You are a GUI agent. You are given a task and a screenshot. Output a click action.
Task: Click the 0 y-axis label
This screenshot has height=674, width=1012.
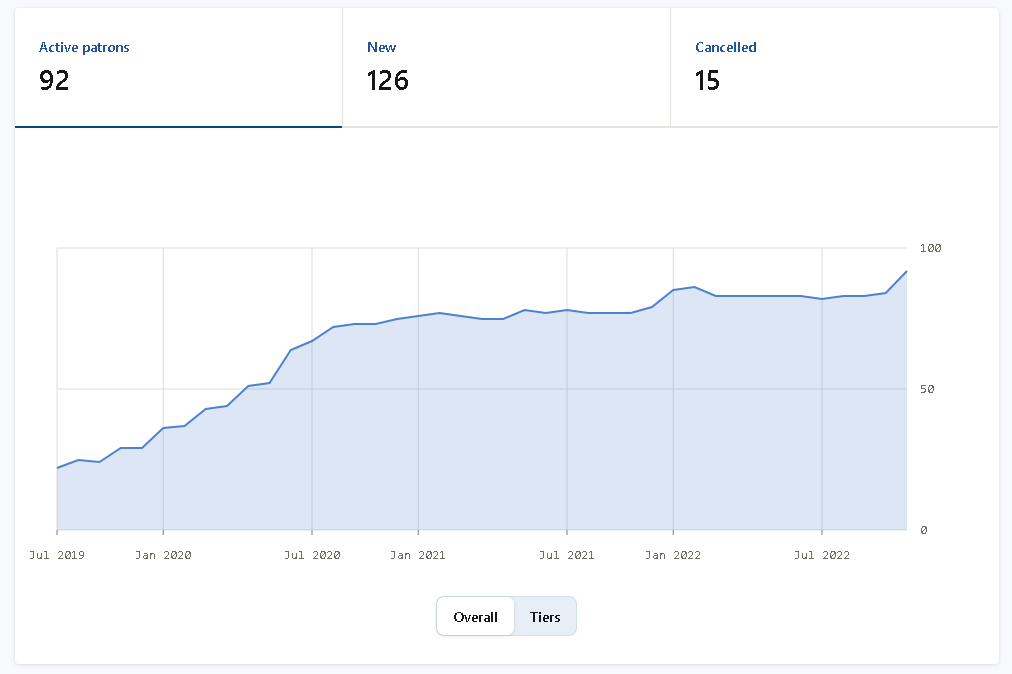click(x=923, y=530)
